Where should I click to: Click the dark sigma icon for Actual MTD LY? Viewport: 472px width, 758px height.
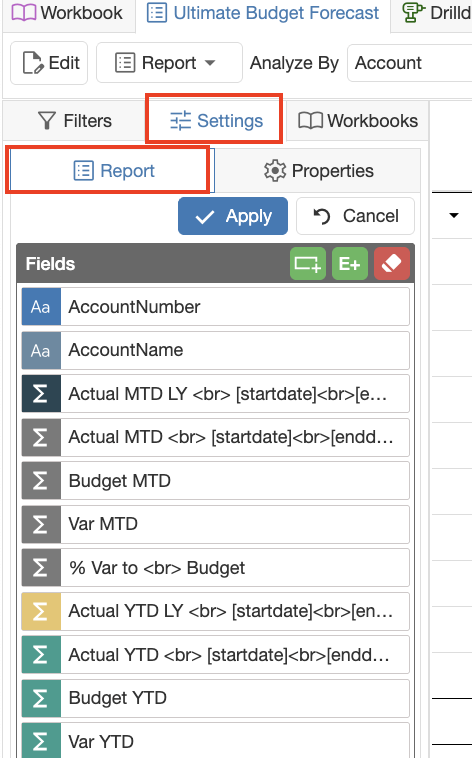[41, 394]
